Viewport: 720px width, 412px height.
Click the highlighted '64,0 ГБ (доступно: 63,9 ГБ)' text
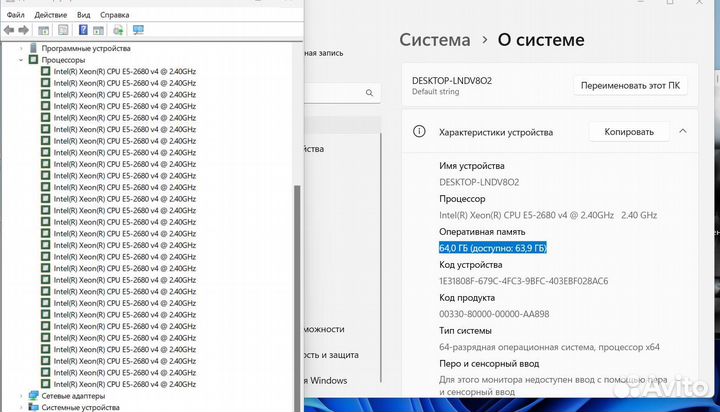coord(493,248)
